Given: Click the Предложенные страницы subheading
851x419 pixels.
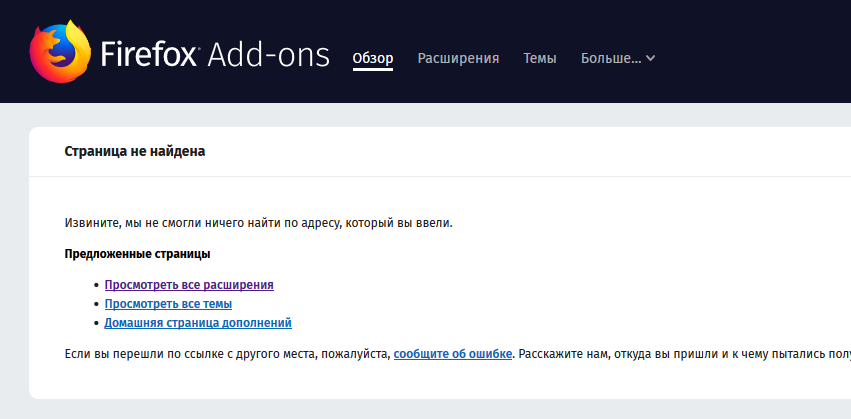Looking at the screenshot, I should 137,254.
